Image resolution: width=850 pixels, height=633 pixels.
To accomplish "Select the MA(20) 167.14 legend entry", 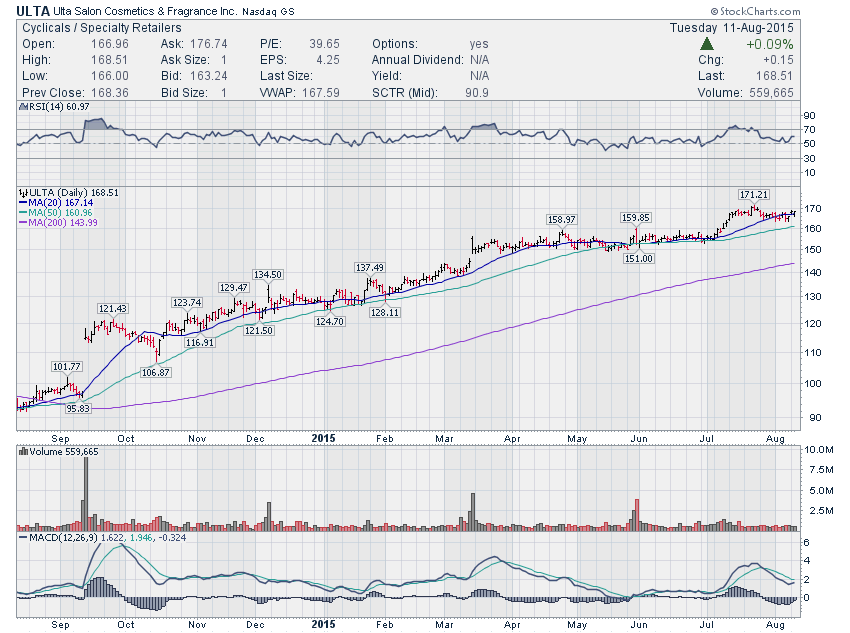I will (56, 203).
